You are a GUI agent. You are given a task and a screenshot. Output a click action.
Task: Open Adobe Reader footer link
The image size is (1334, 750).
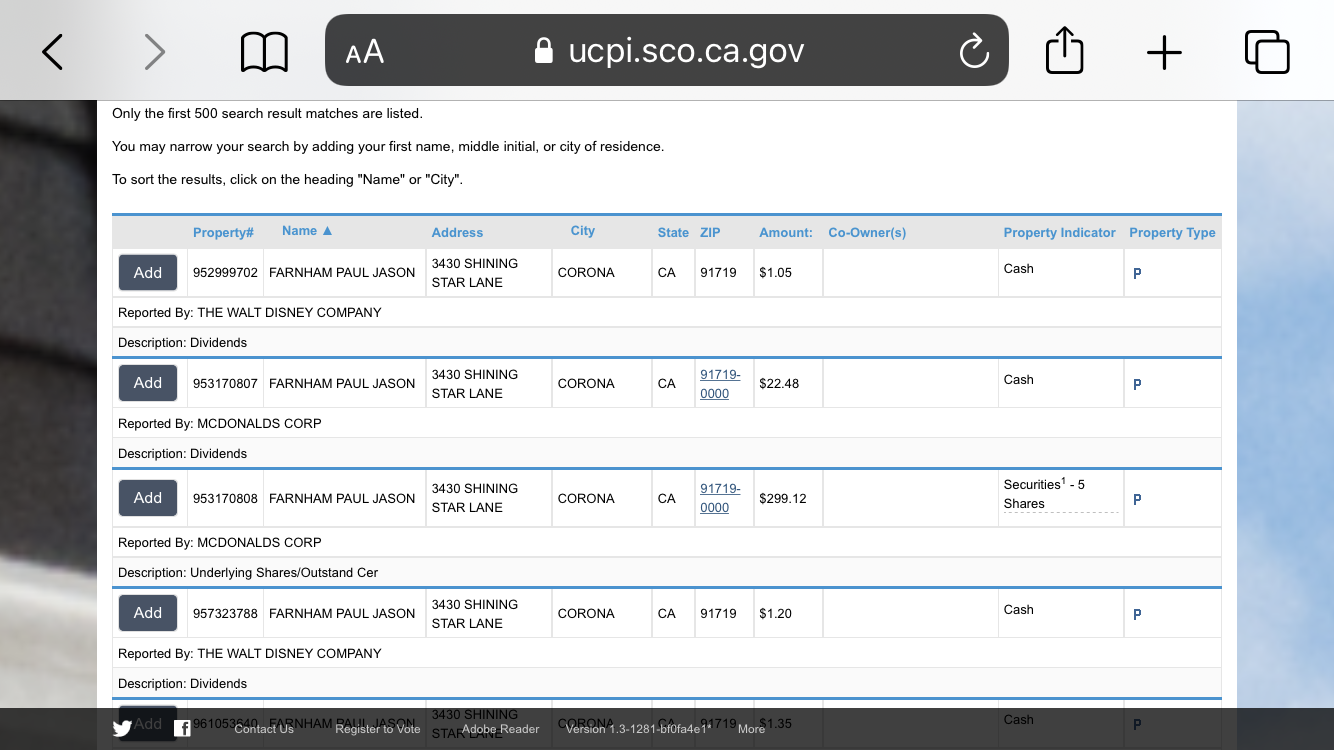(x=500, y=729)
